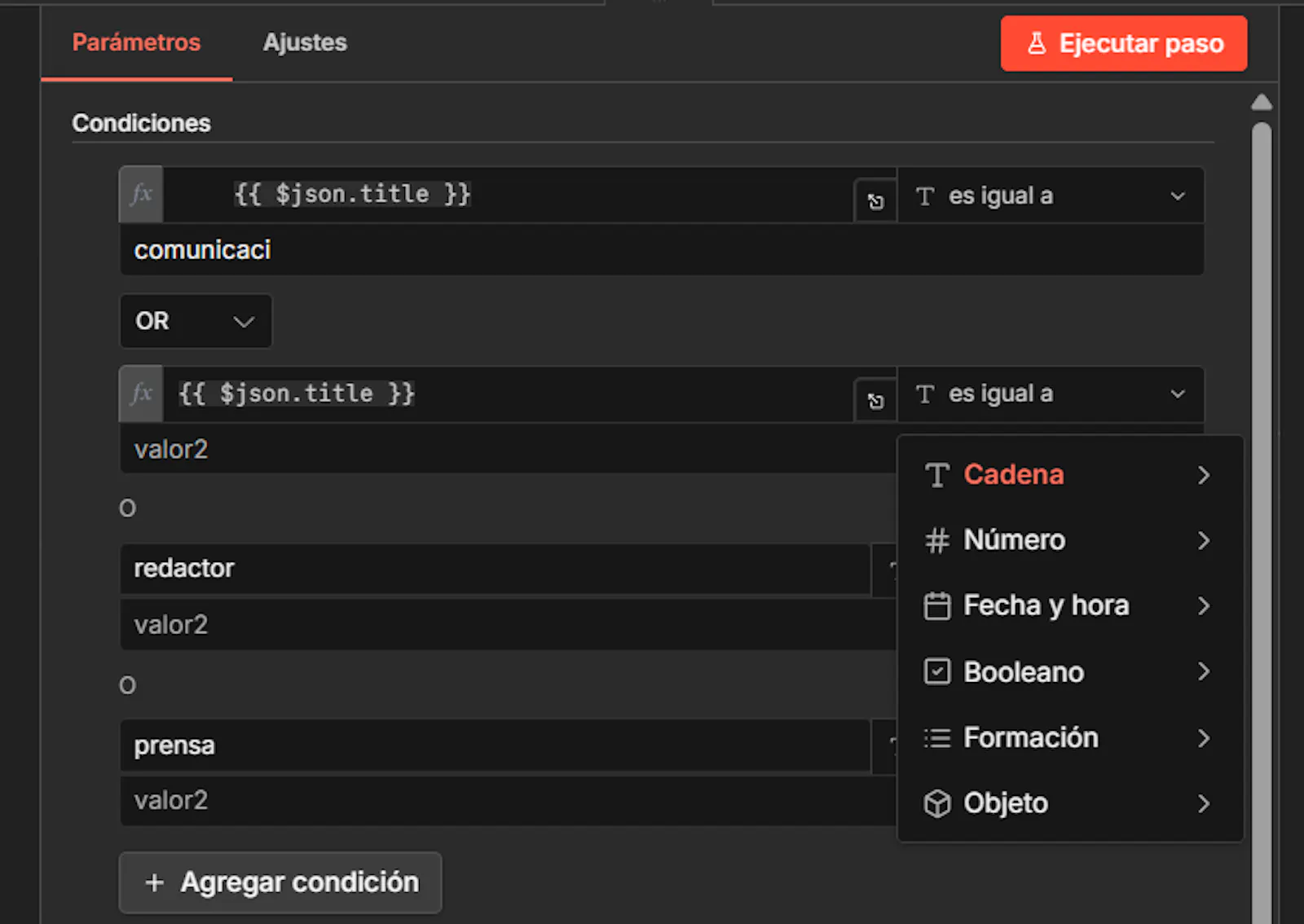
Task: Select Número in the type menu
Action: click(x=1070, y=539)
